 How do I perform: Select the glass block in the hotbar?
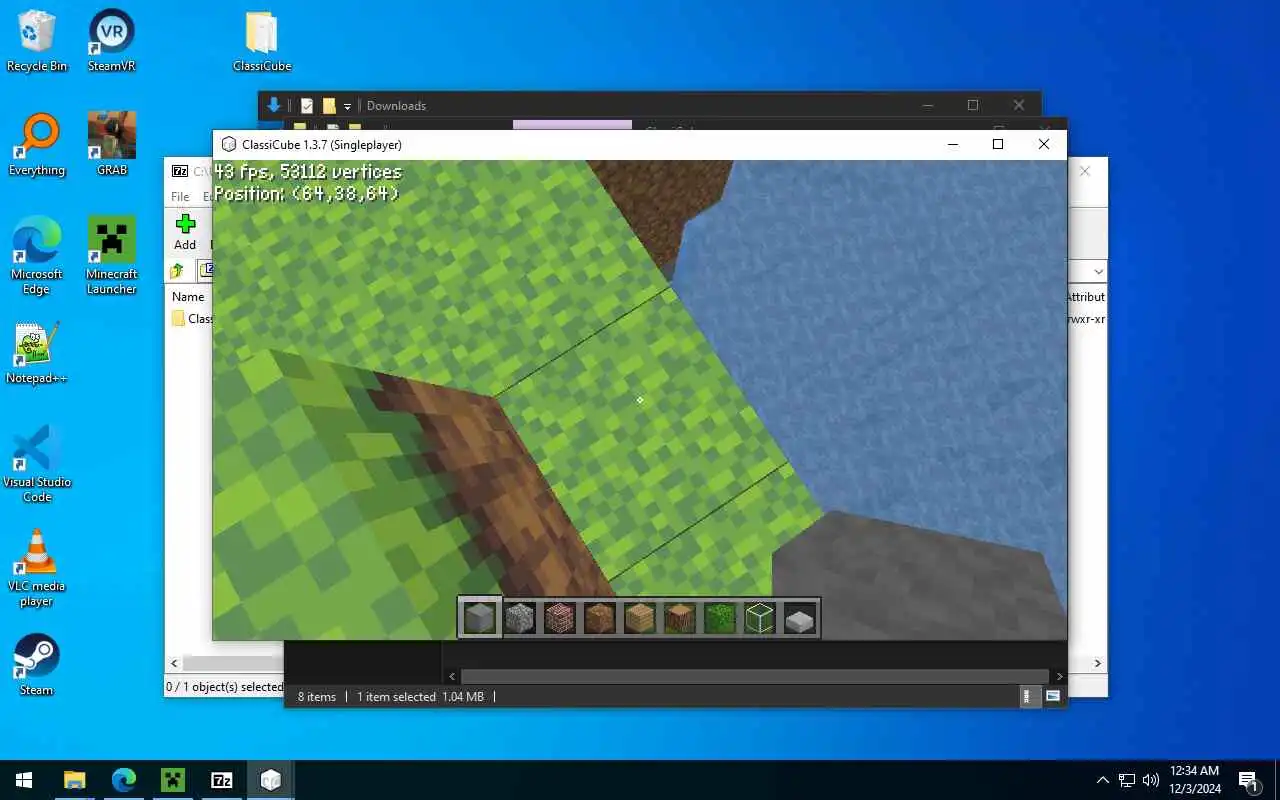[x=760, y=618]
